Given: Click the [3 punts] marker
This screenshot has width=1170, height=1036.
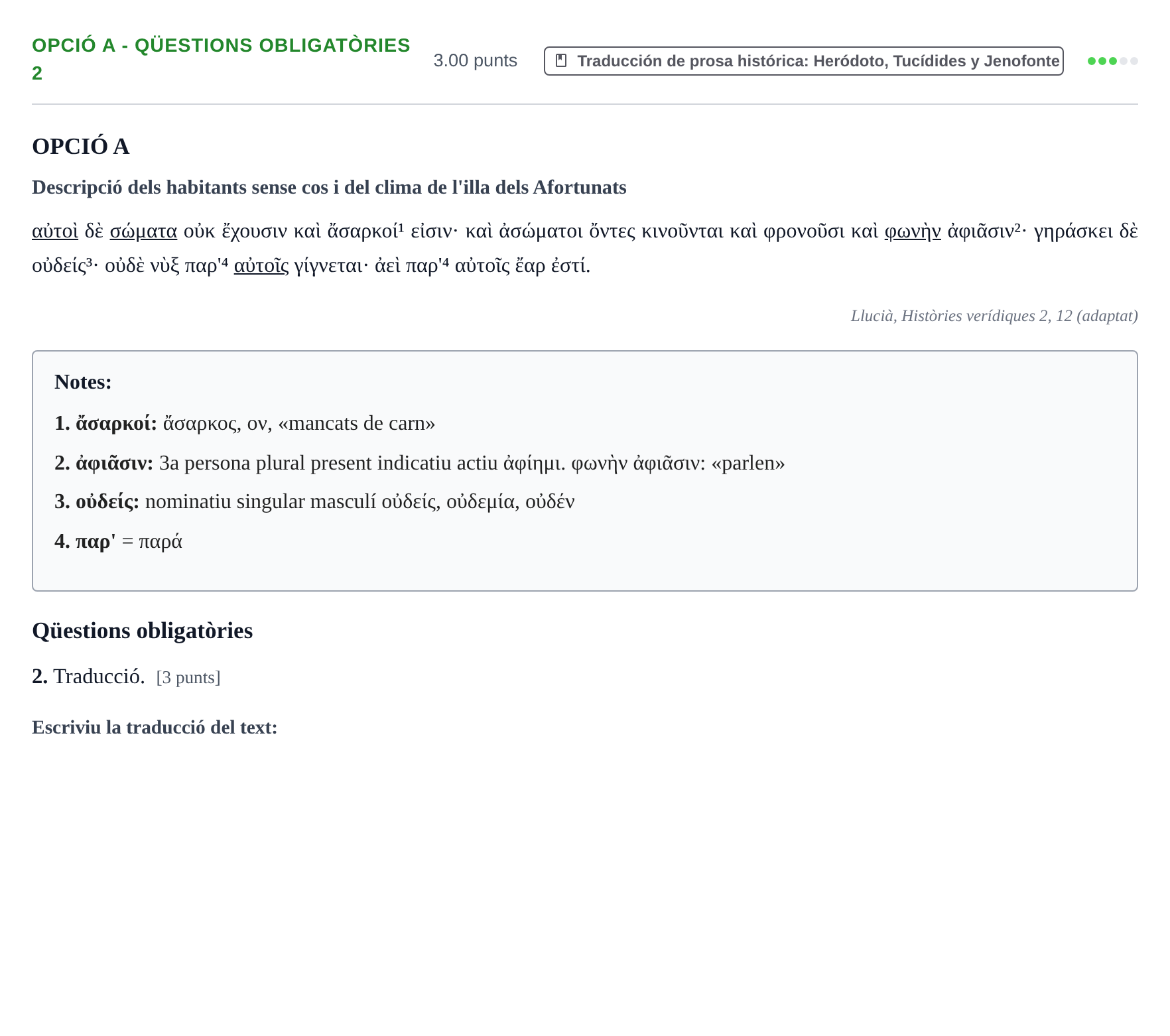Looking at the screenshot, I should (x=188, y=678).
